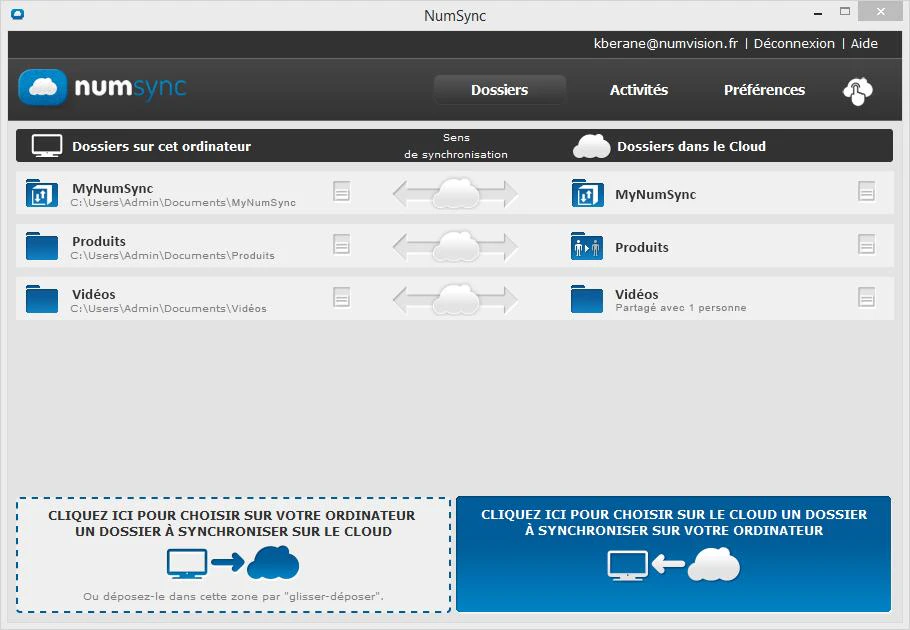Open the Aide link

[x=864, y=44]
